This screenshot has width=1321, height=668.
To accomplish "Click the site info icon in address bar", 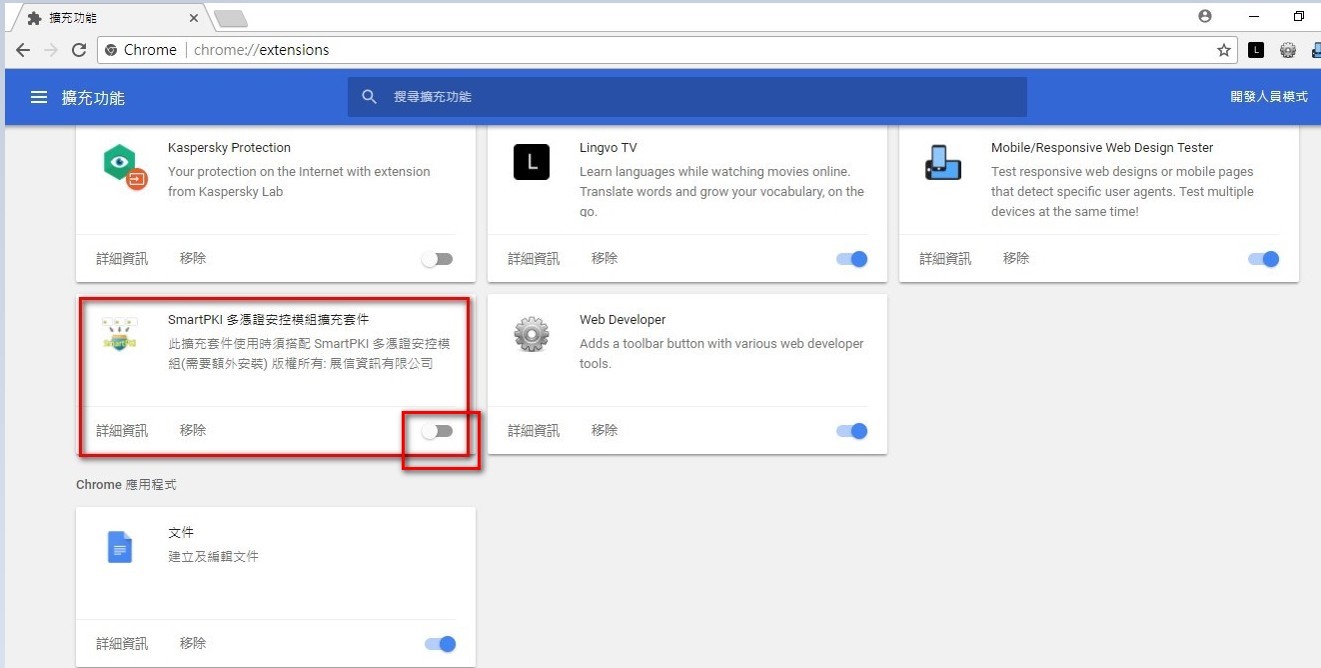I will 111,50.
